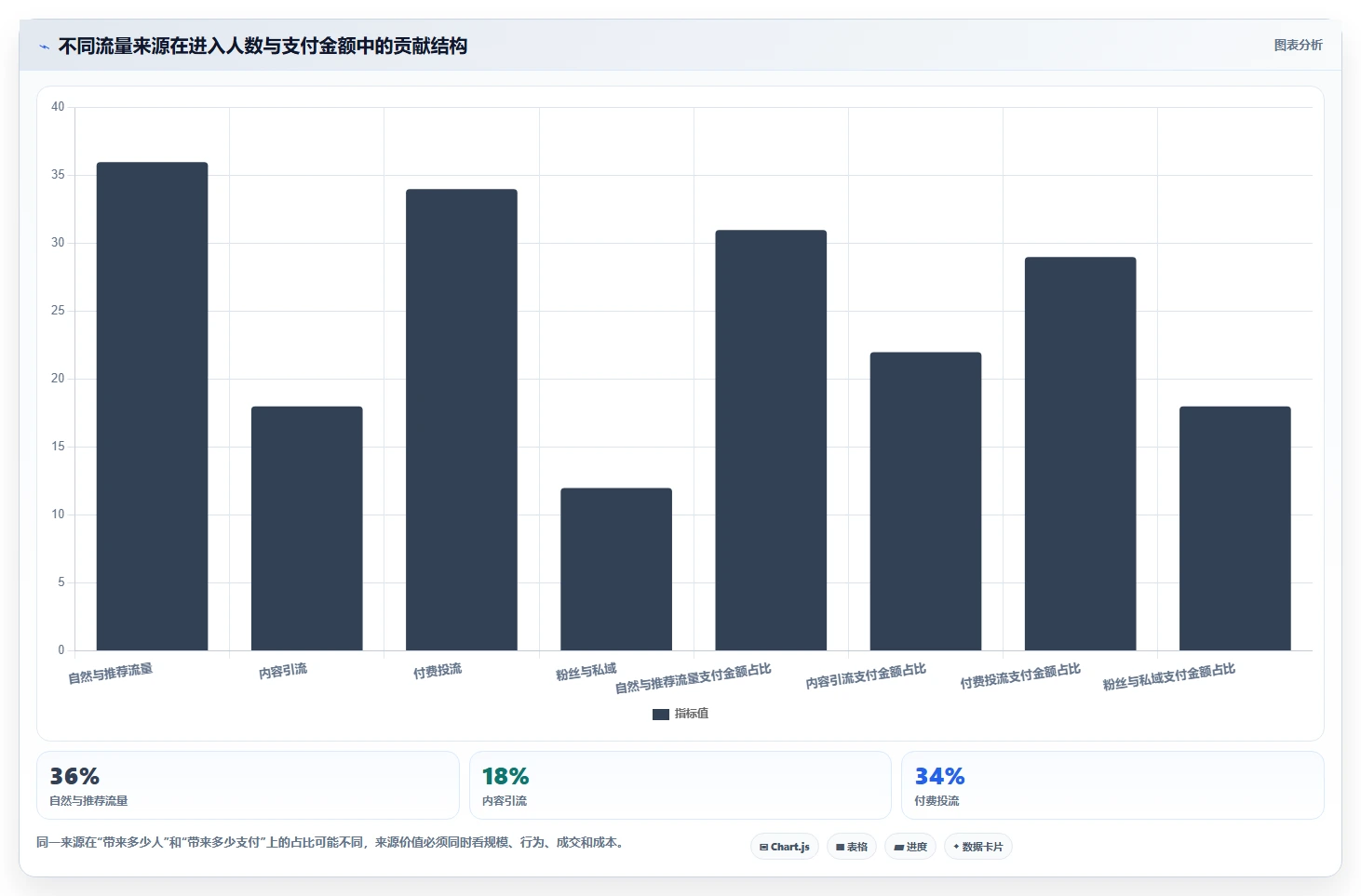Click the y-axis value 20
The image size is (1361, 896).
tap(58, 379)
